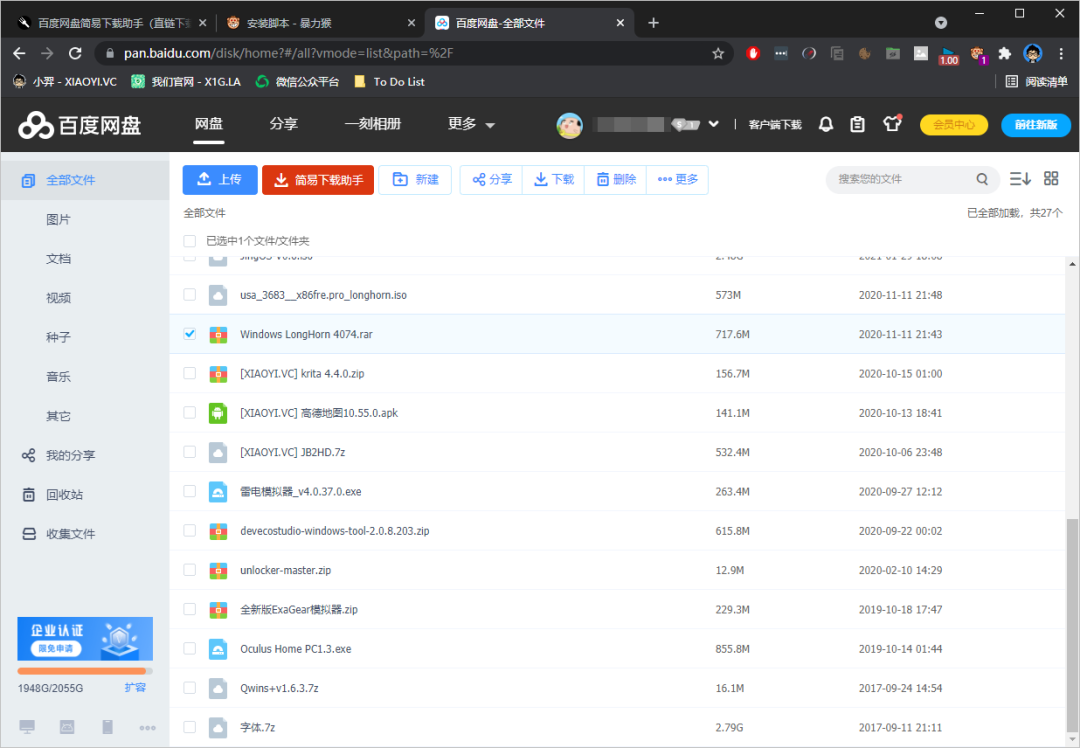Bookmark this page with star icon
The width and height of the screenshot is (1080, 748).
point(718,53)
